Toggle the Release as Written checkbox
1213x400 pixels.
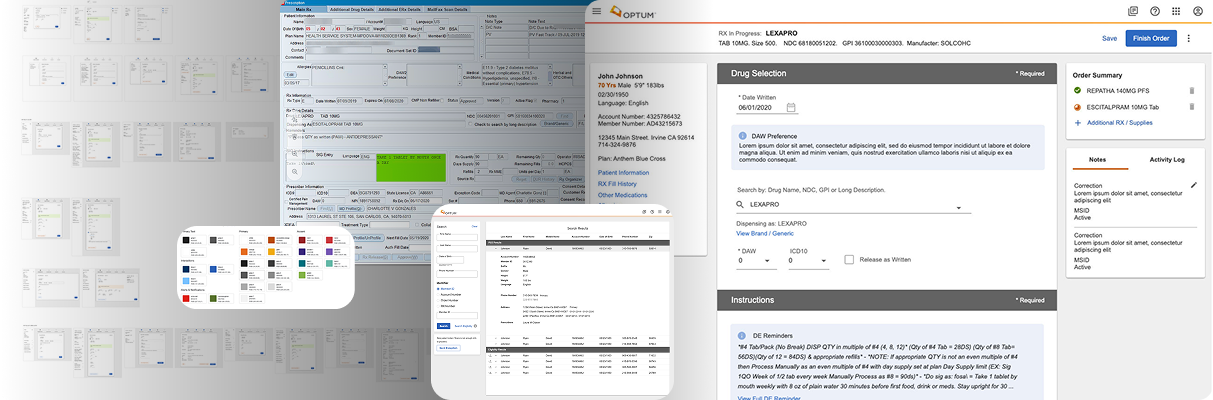(x=848, y=260)
